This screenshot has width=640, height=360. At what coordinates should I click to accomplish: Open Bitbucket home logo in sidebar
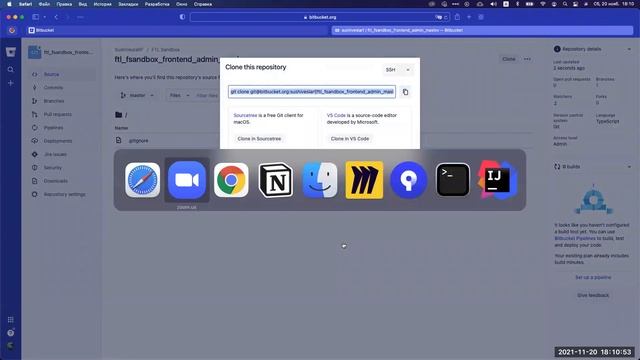[11, 52]
